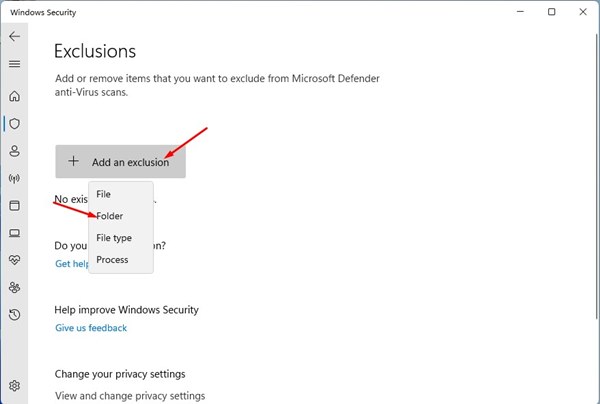Maximize the Windows Security window
The width and height of the screenshot is (600, 404).
[551, 12]
